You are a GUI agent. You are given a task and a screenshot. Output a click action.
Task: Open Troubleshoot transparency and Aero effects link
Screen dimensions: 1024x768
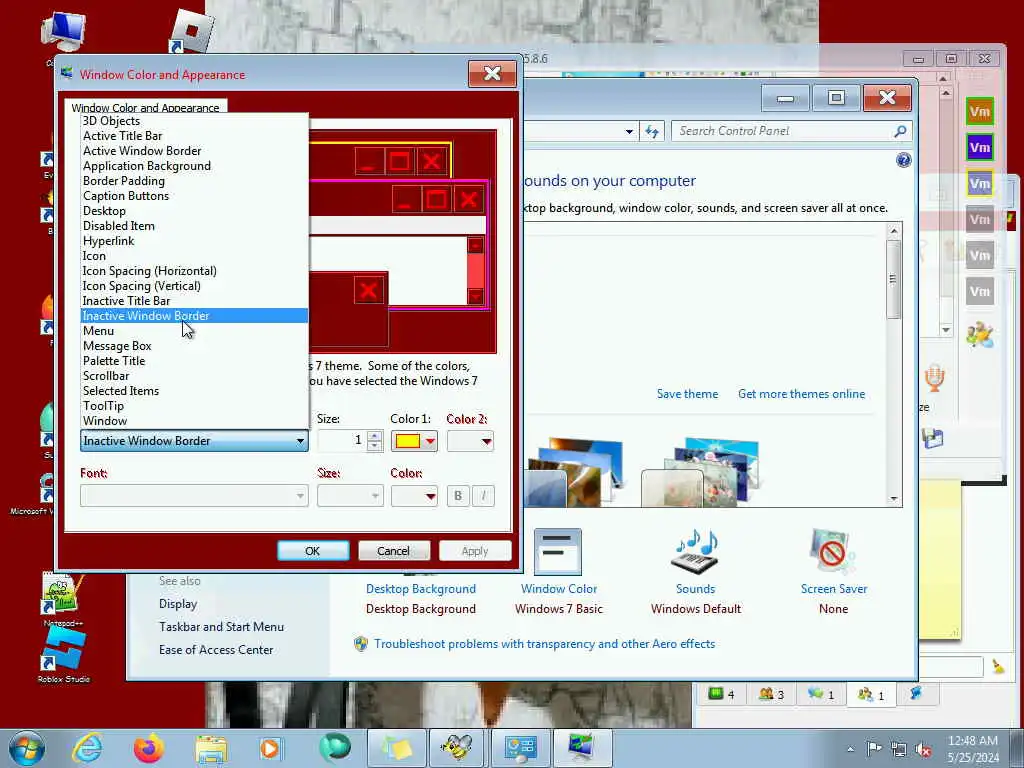pyautogui.click(x=544, y=644)
